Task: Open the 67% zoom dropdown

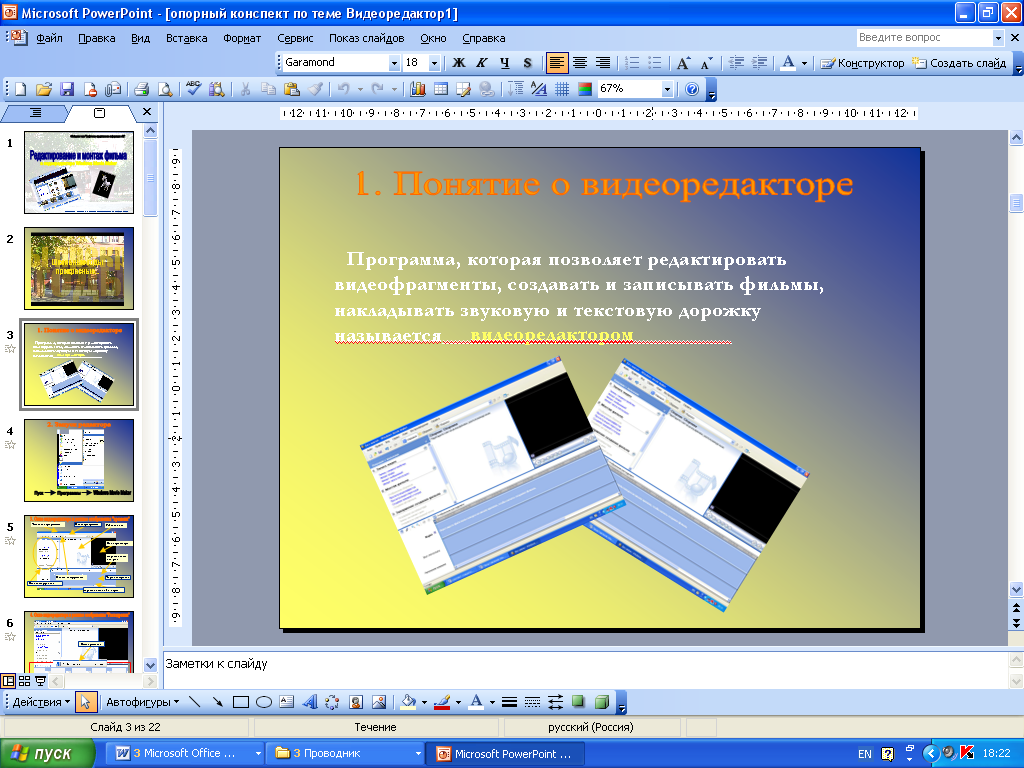Action: 667,89
